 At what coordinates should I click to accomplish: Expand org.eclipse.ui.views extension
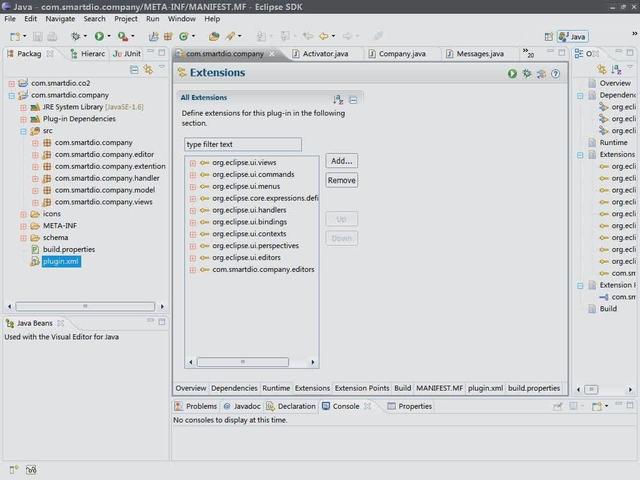pyautogui.click(x=193, y=163)
